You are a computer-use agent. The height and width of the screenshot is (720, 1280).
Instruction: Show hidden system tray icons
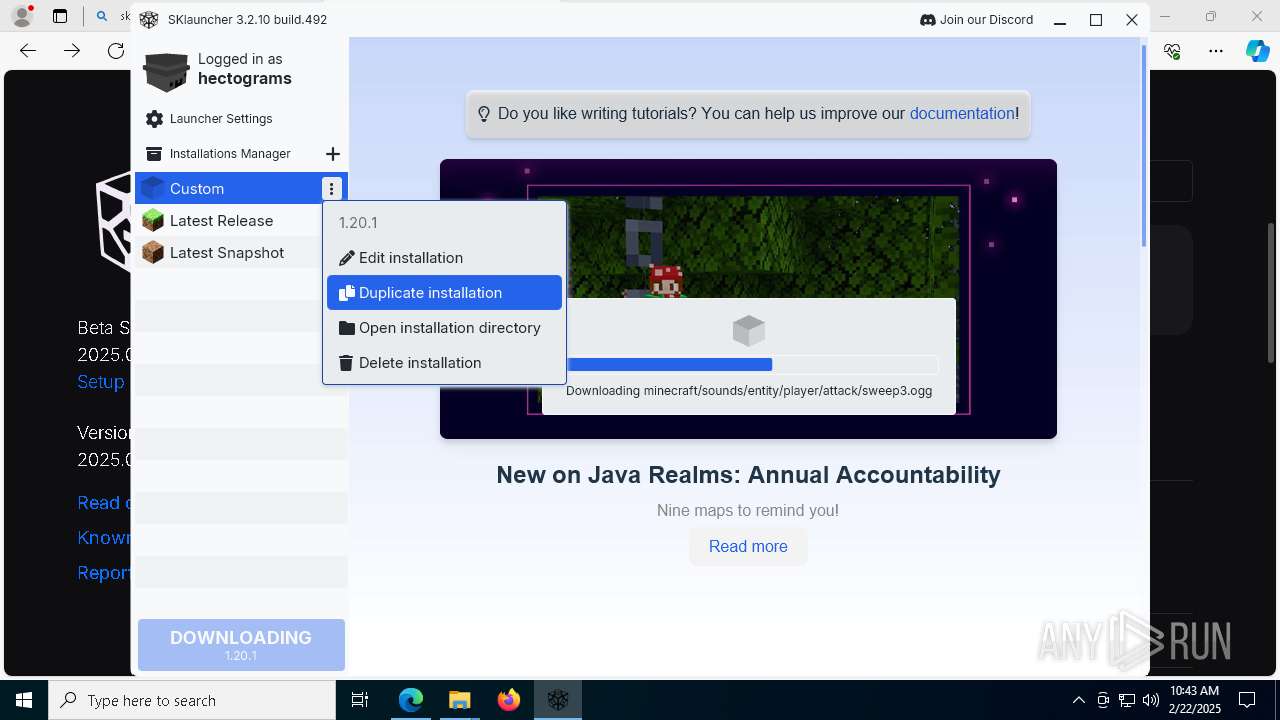click(x=1078, y=700)
